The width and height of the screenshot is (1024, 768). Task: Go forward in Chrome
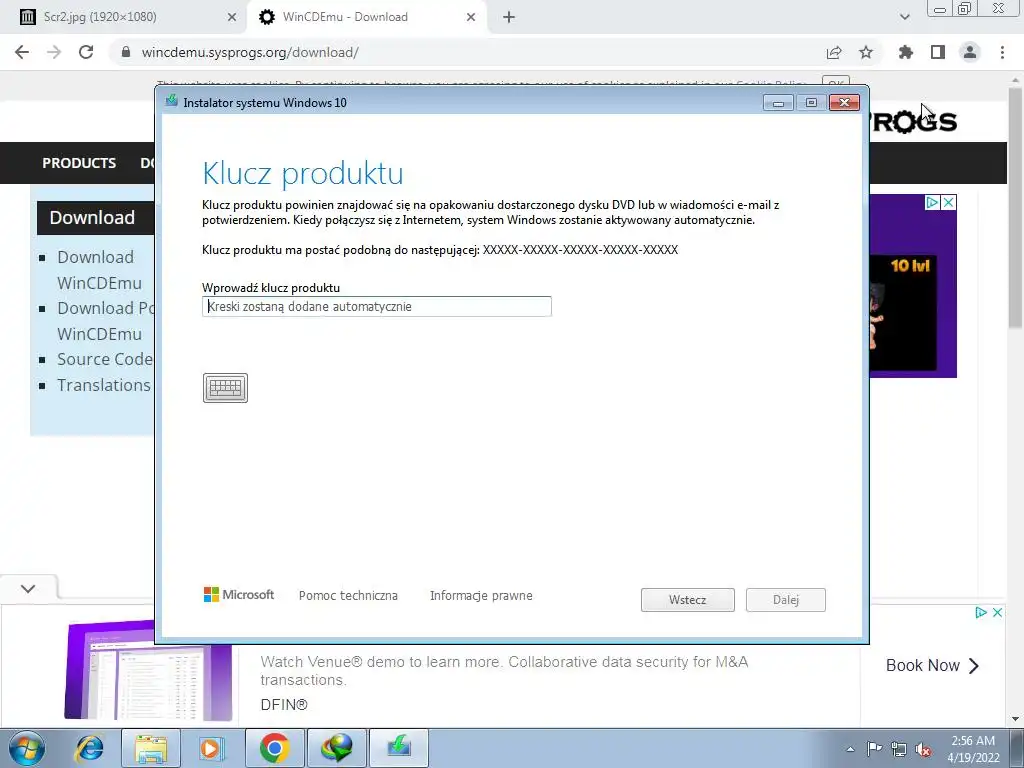54,52
